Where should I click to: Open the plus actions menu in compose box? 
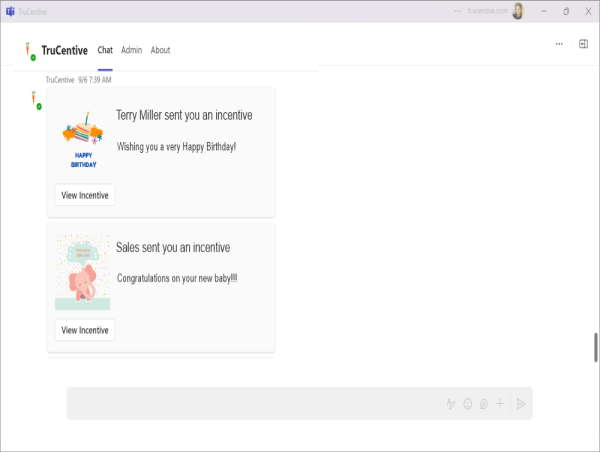pos(500,403)
